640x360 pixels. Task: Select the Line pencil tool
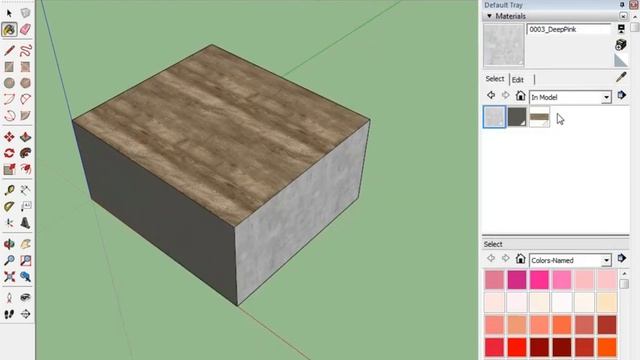pos(9,51)
